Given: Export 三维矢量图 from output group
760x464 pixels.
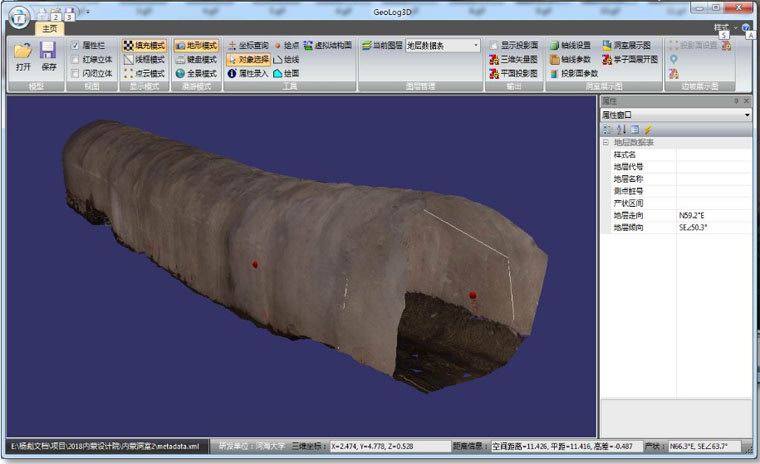Looking at the screenshot, I should 513,59.
